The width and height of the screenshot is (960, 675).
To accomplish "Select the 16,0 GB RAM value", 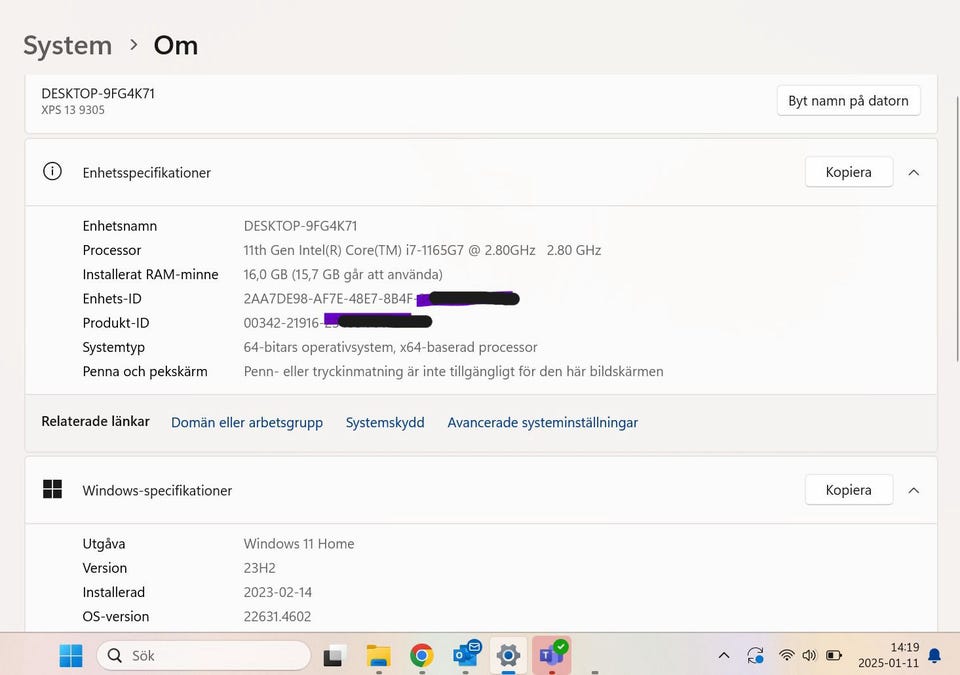I will [x=343, y=274].
